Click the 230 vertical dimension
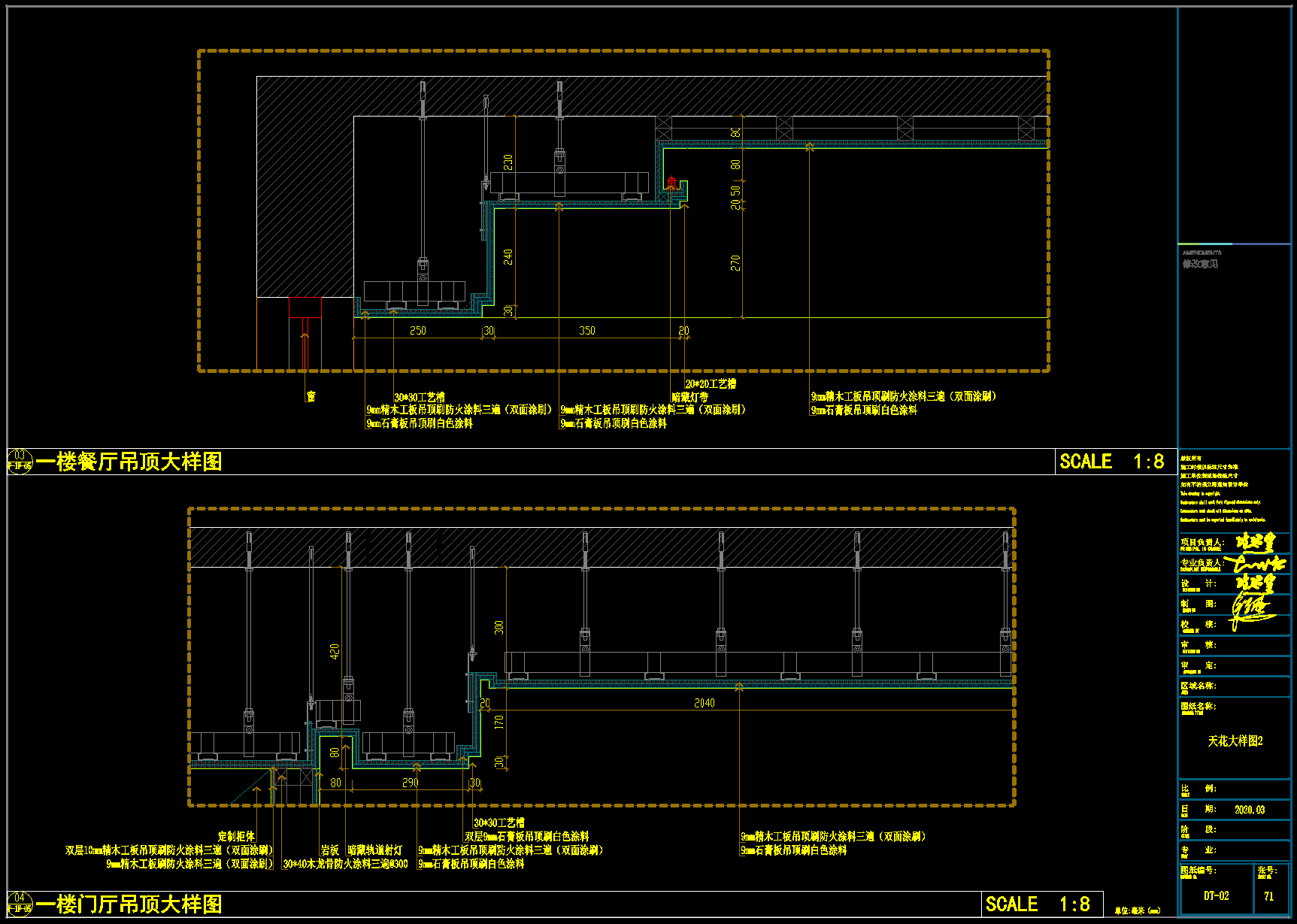The width and height of the screenshot is (1297, 924). [508, 162]
